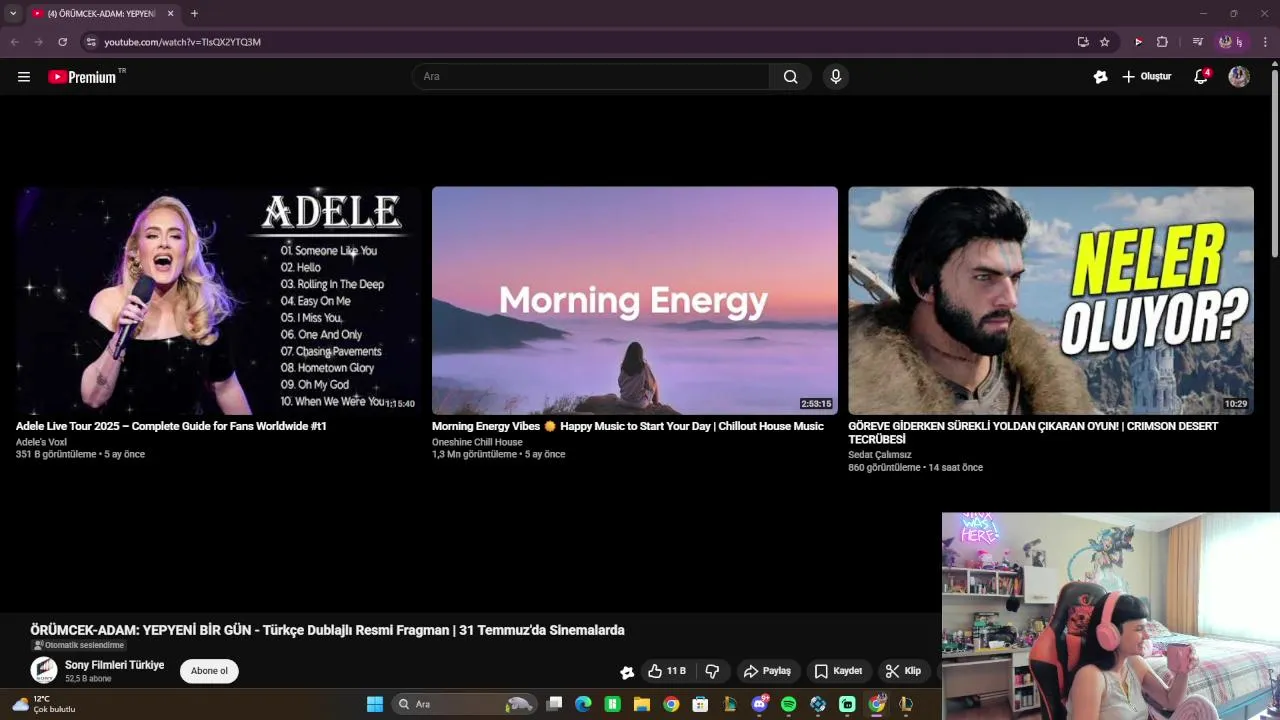
Task: Open the Windows Start menu
Action: (375, 704)
